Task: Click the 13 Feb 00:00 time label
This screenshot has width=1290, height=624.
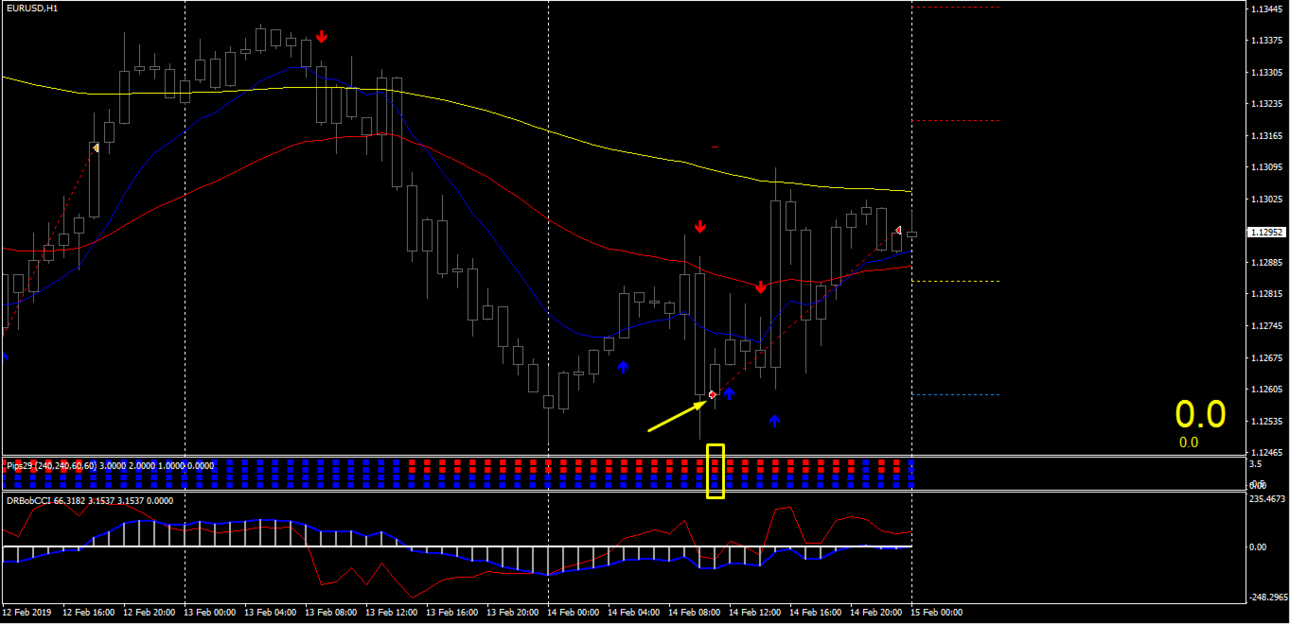Action: pos(210,611)
